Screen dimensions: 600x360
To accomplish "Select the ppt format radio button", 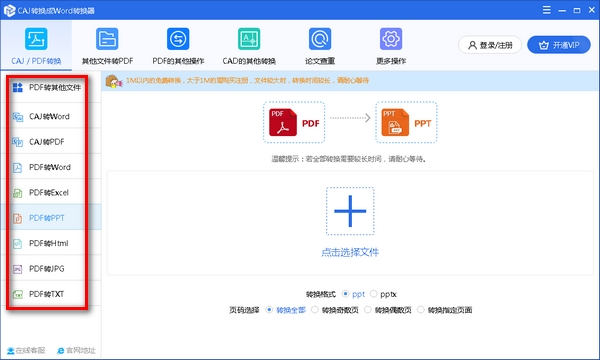I will coord(345,294).
